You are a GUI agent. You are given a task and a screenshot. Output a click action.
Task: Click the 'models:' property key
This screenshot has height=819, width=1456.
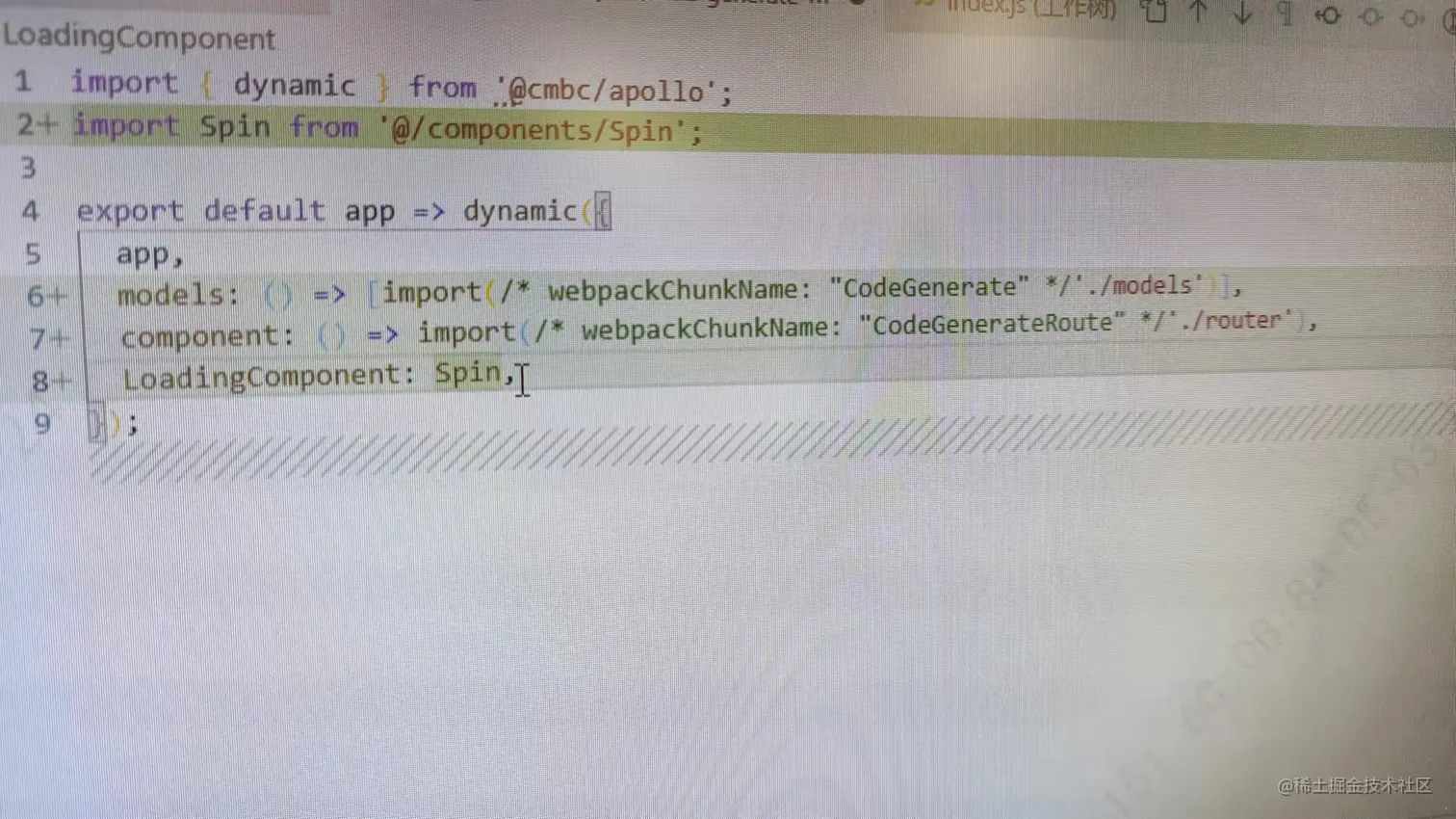pos(178,295)
